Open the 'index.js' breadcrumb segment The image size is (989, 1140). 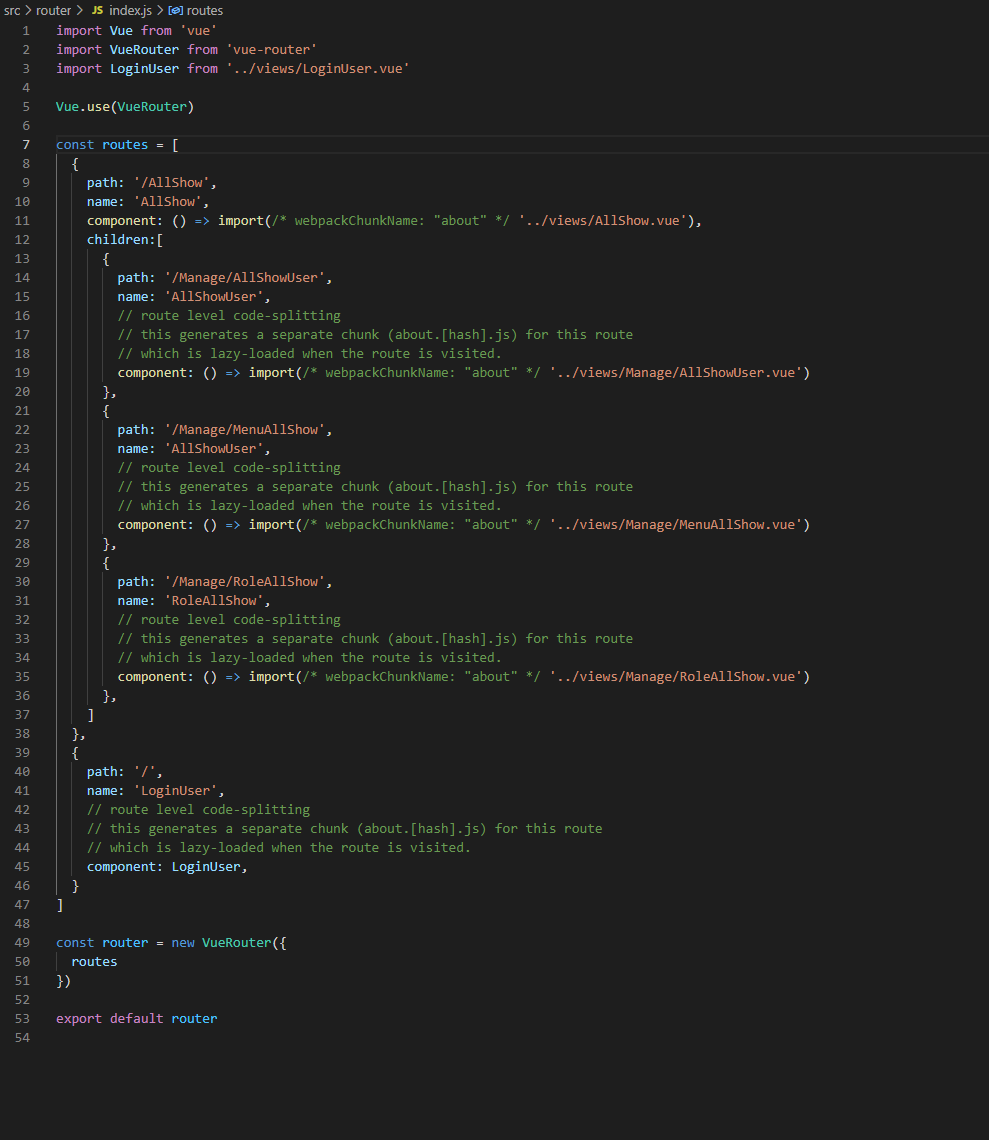pyautogui.click(x=131, y=10)
